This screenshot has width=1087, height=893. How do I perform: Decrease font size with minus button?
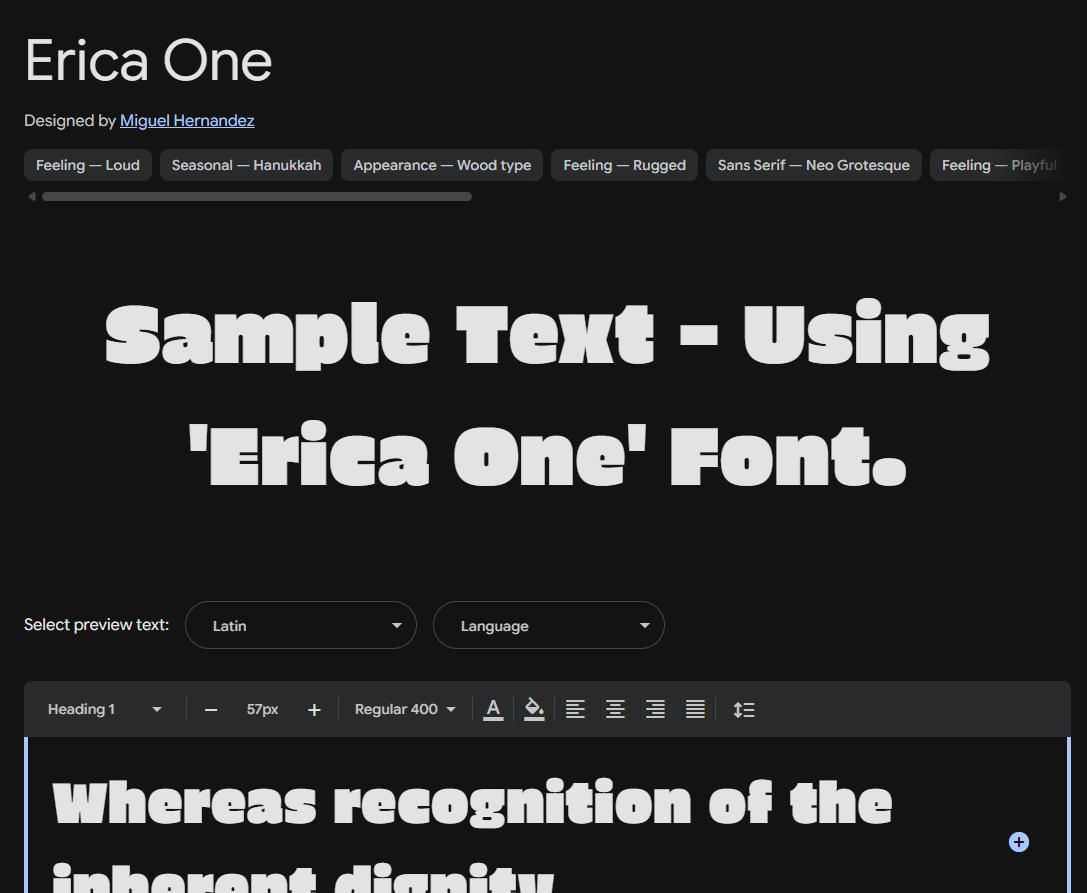(211, 710)
